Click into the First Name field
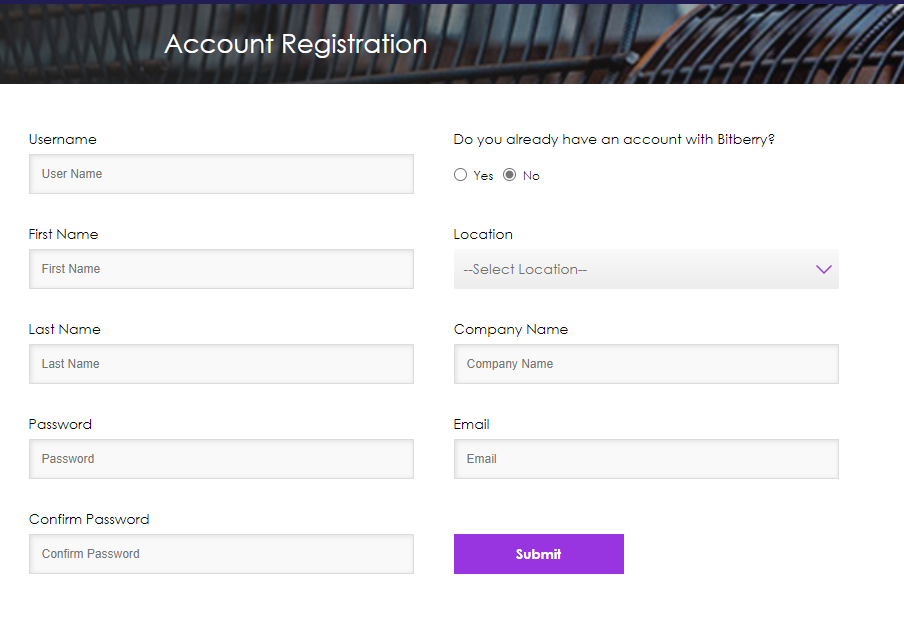Viewport: 904px width, 642px height. pyautogui.click(x=221, y=269)
